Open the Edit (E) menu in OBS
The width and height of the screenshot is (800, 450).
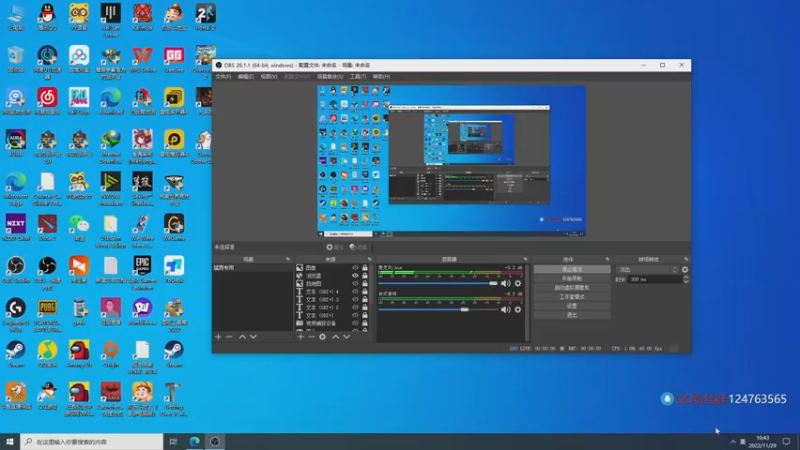[245, 77]
